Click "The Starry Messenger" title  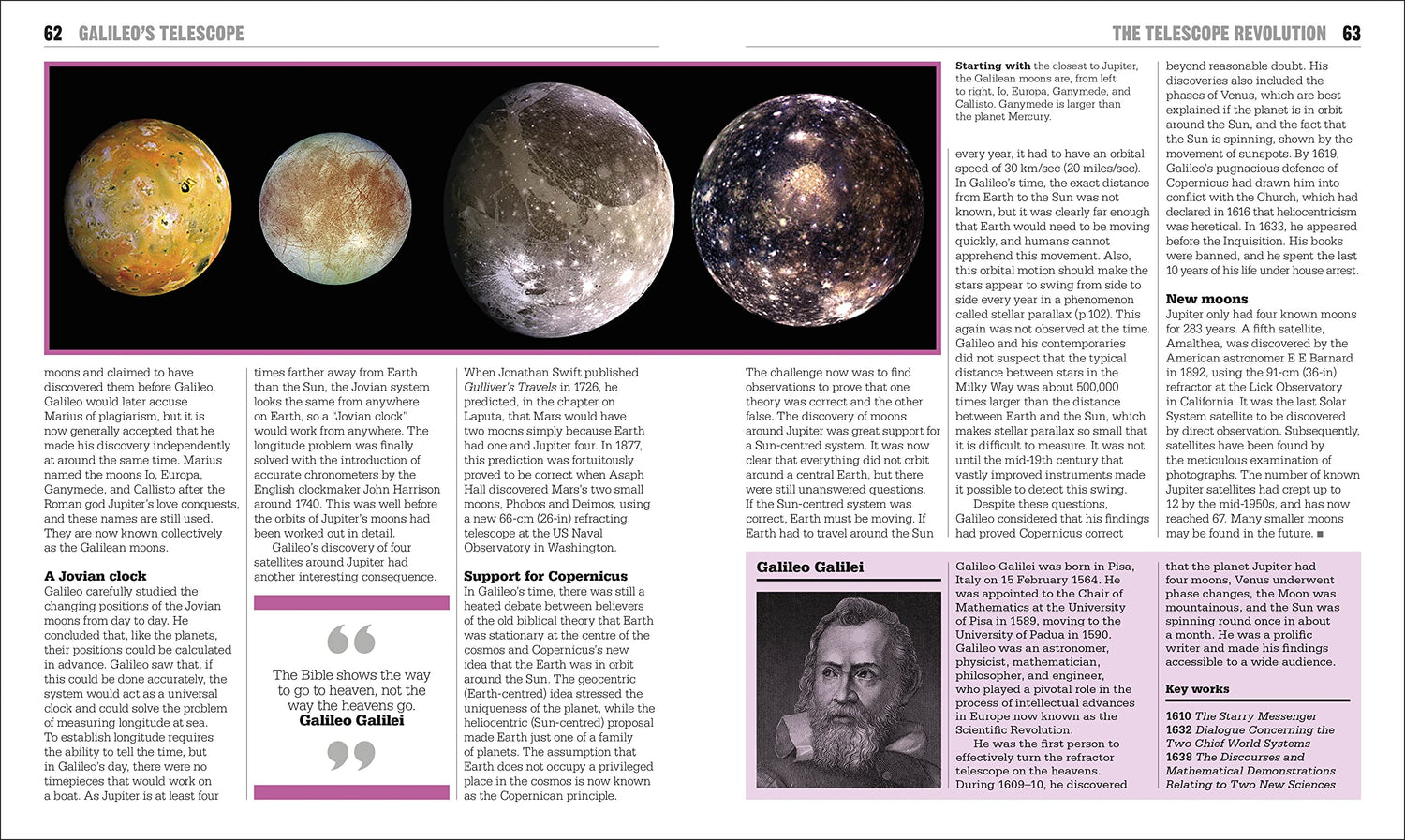[x=1256, y=716]
